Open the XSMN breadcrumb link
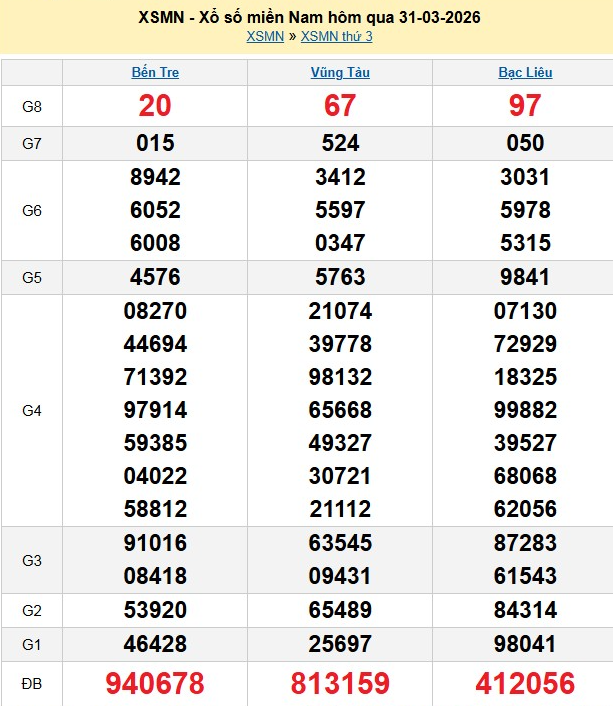 (x=264, y=37)
